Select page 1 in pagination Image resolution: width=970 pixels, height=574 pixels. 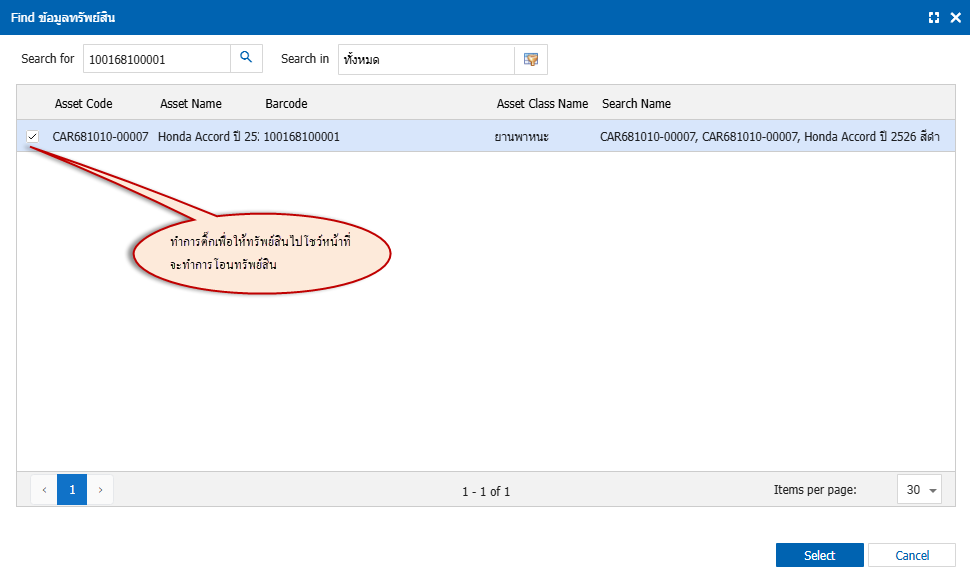72,490
